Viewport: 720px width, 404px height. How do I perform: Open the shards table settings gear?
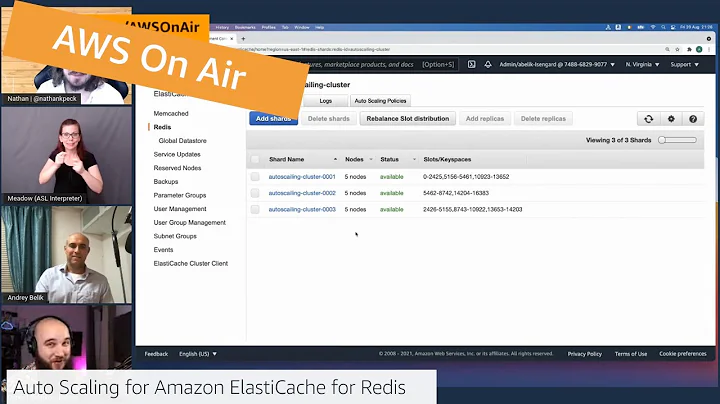pos(671,119)
